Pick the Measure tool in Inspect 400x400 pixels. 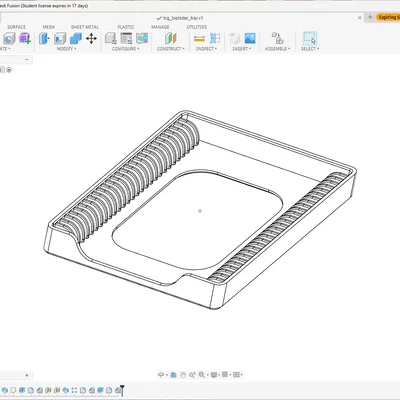pyautogui.click(x=199, y=39)
